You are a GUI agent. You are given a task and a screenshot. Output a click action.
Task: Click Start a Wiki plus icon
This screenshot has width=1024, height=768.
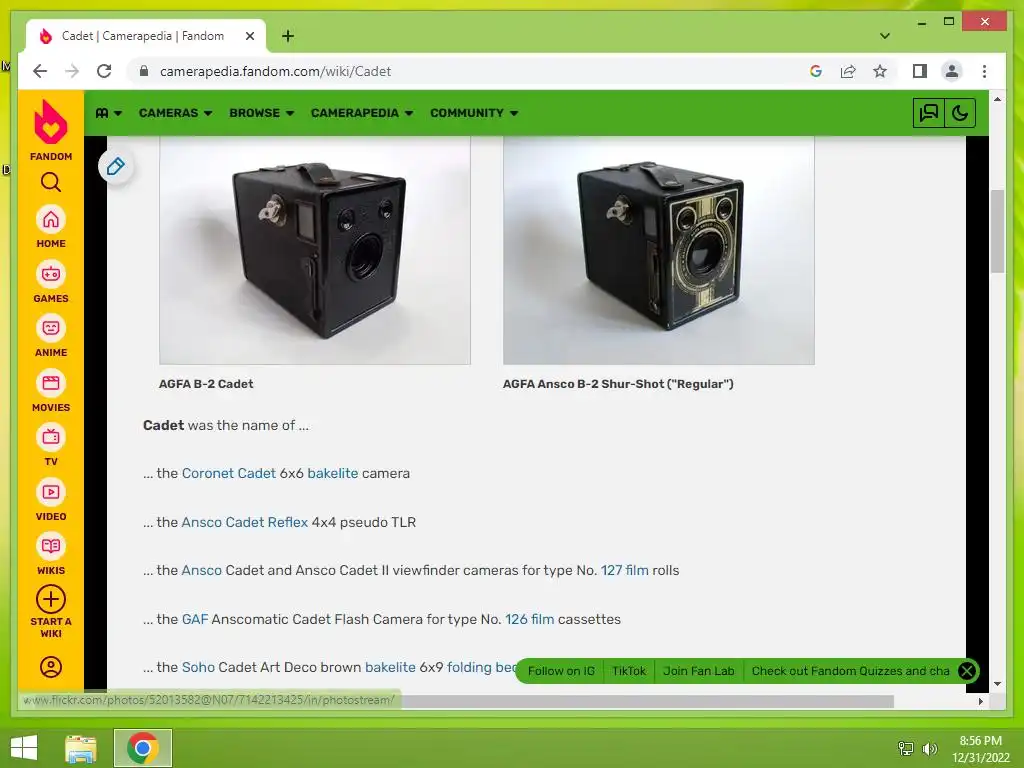(x=51, y=600)
